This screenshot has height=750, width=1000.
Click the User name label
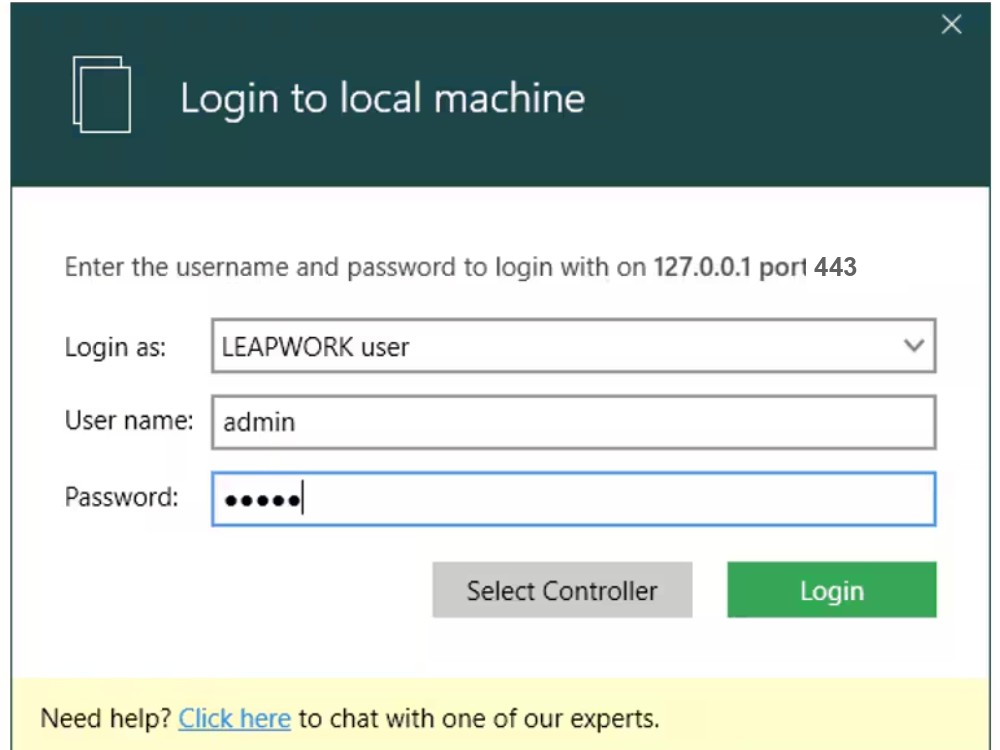(x=129, y=421)
